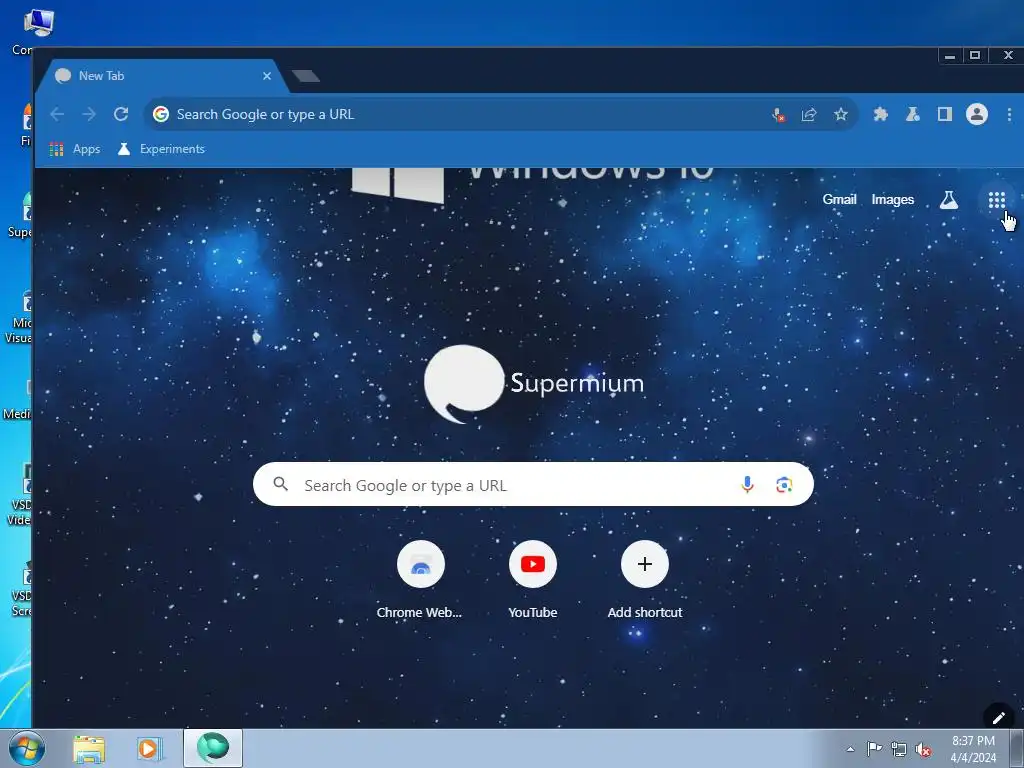Click the Add shortcut button
The width and height of the screenshot is (1024, 768).
click(x=645, y=580)
